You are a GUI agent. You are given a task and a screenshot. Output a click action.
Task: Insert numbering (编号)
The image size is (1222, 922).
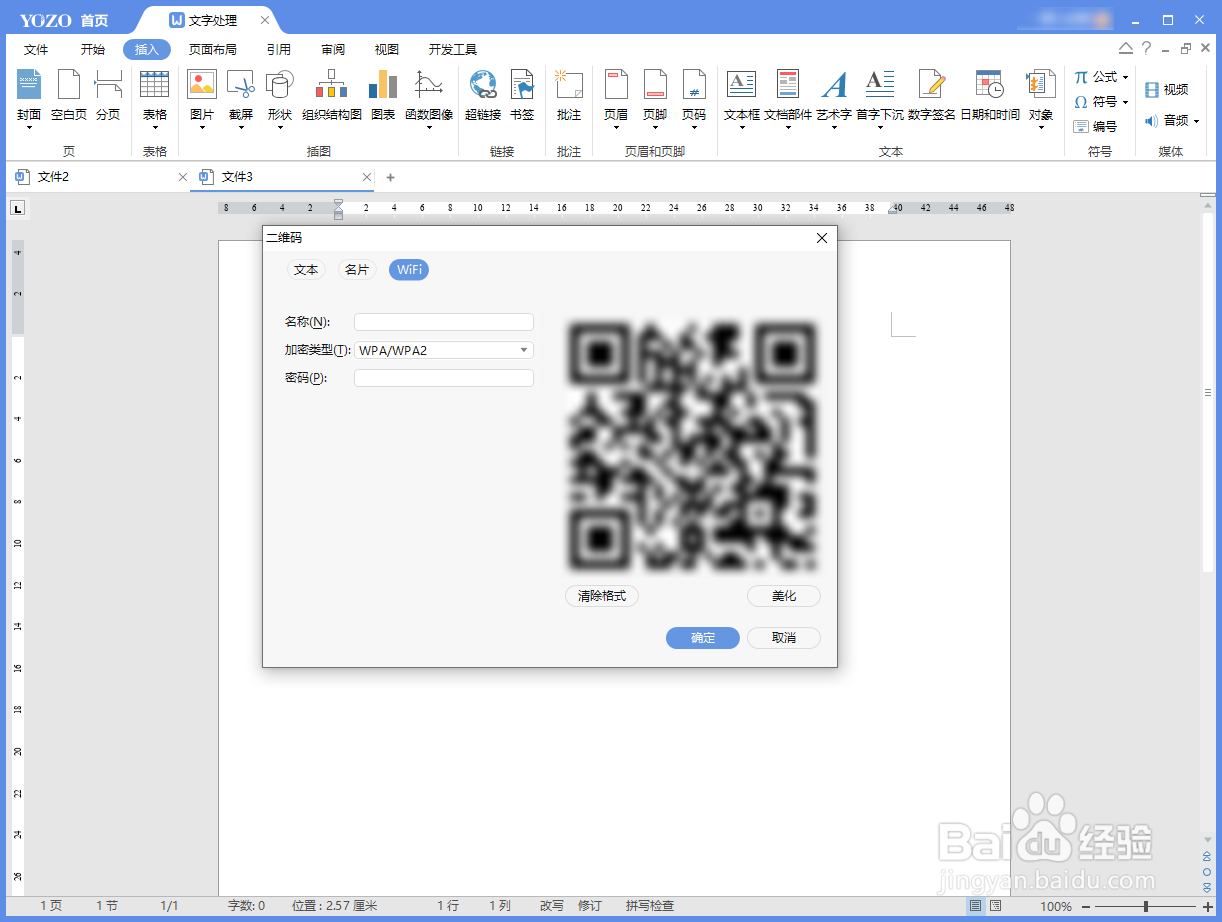(x=1095, y=126)
